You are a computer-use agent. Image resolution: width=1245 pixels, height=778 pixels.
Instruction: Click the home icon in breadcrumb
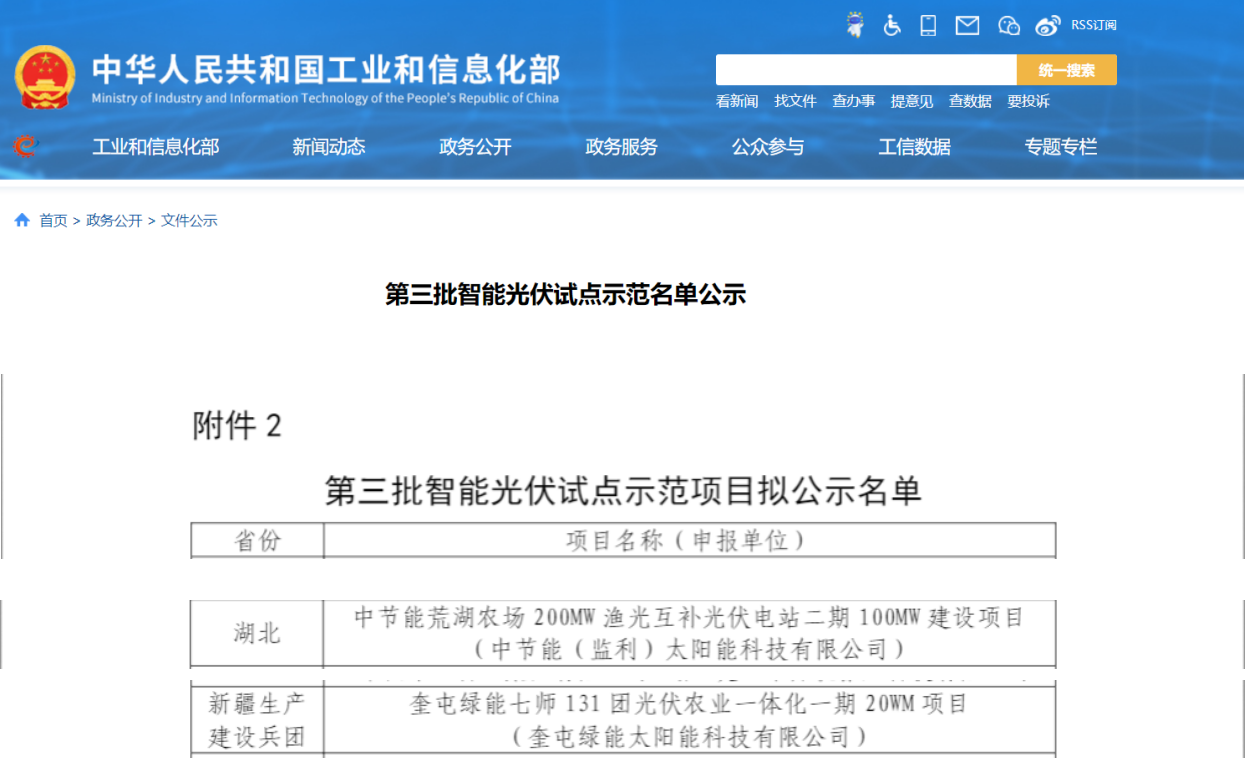point(22,220)
